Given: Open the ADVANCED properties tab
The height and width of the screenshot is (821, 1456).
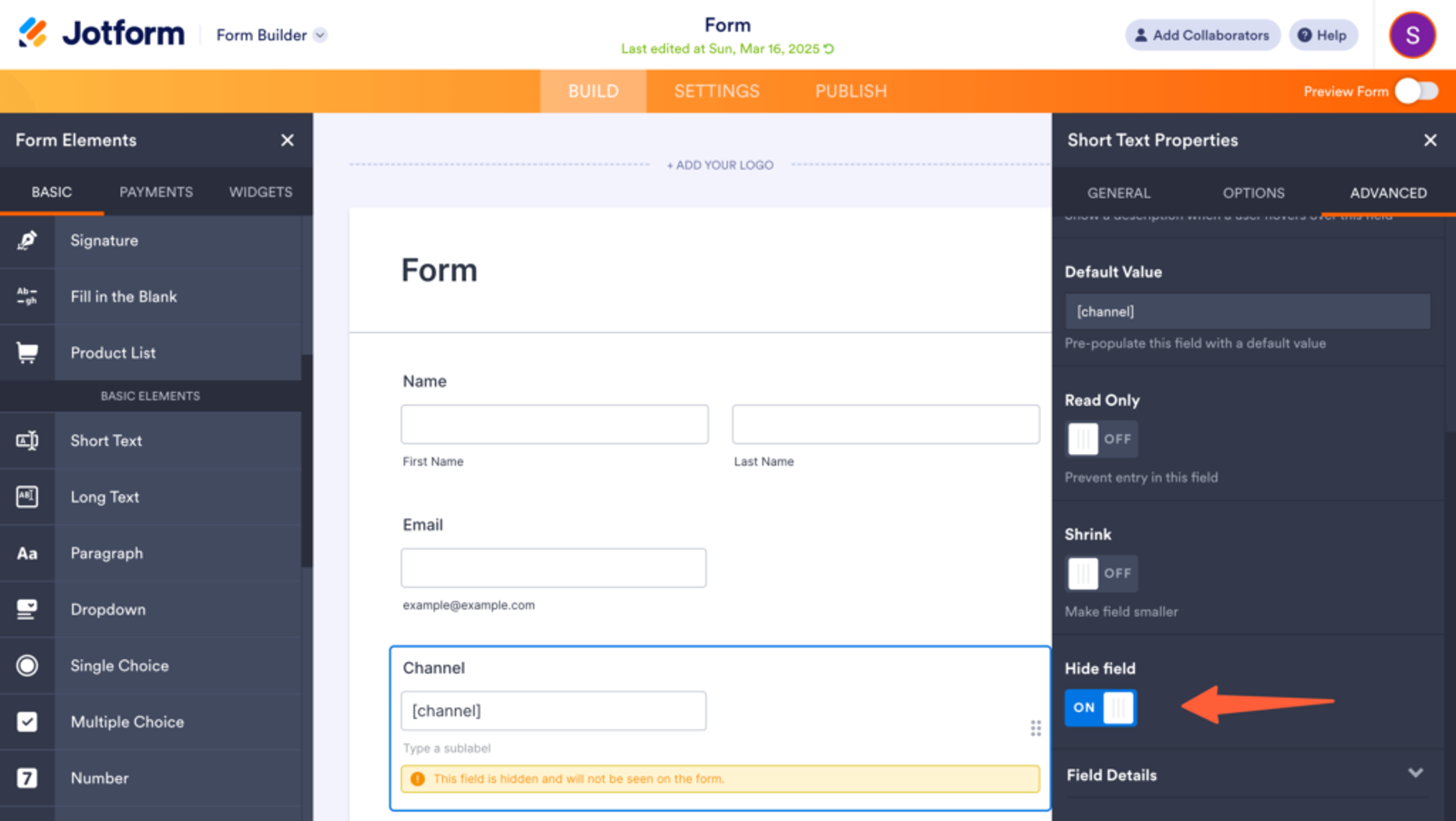Looking at the screenshot, I should (x=1388, y=193).
